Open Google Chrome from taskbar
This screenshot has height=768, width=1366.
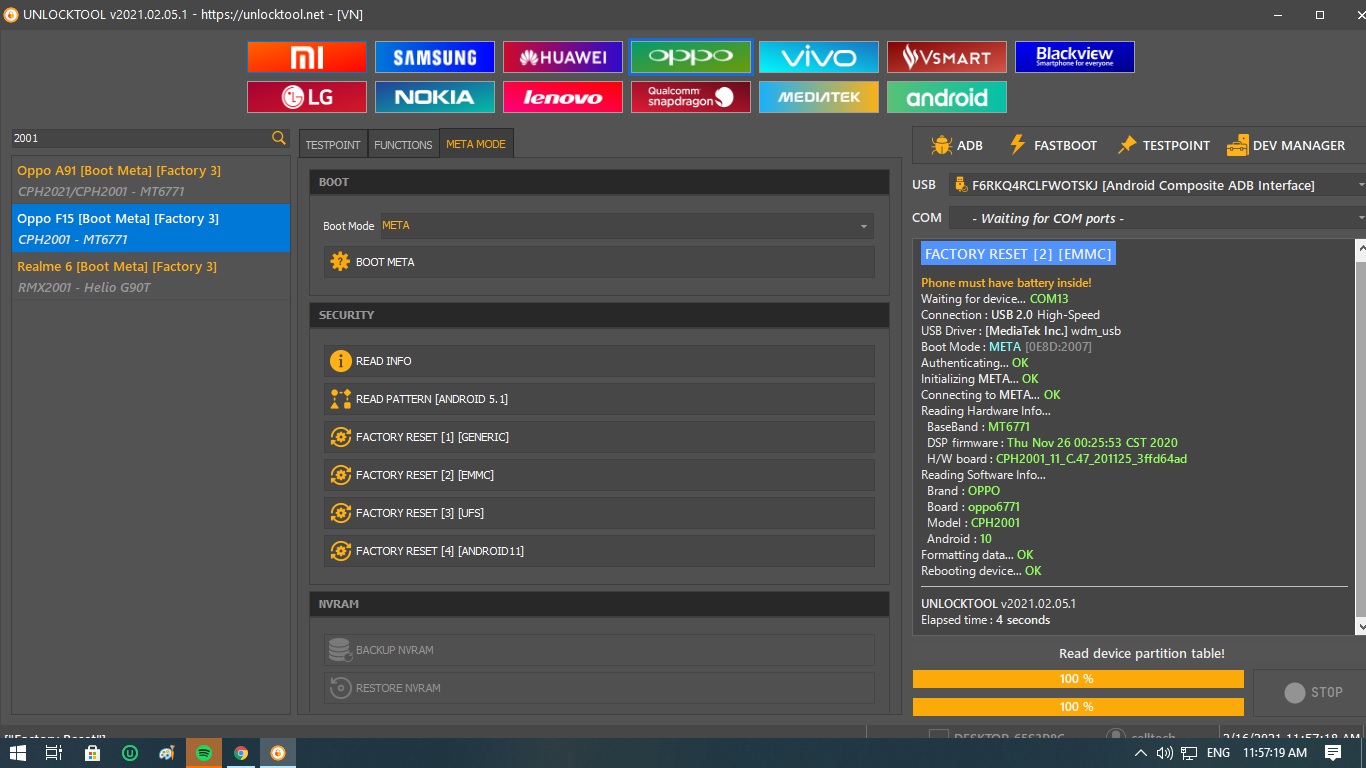coord(241,753)
